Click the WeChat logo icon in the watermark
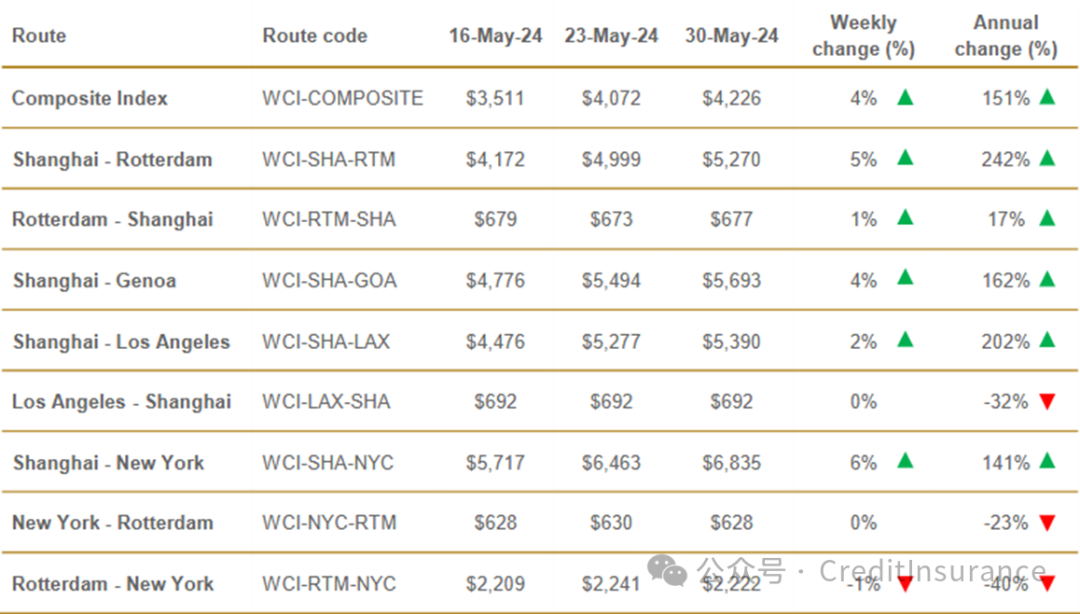Viewport: 1080px width, 614px height. click(667, 571)
